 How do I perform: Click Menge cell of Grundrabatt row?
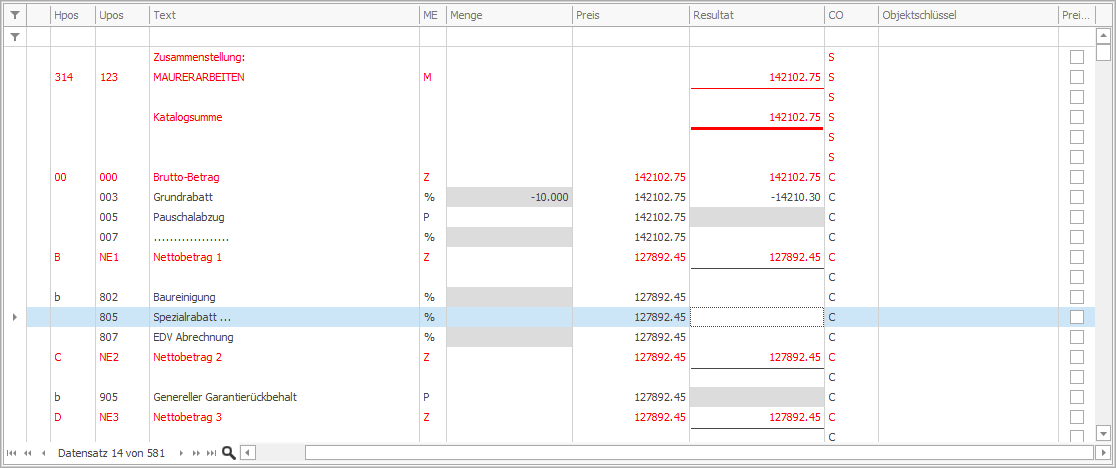click(509, 197)
